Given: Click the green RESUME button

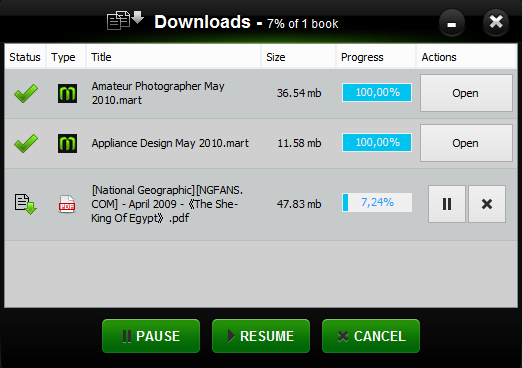Looking at the screenshot, I should 261,336.
